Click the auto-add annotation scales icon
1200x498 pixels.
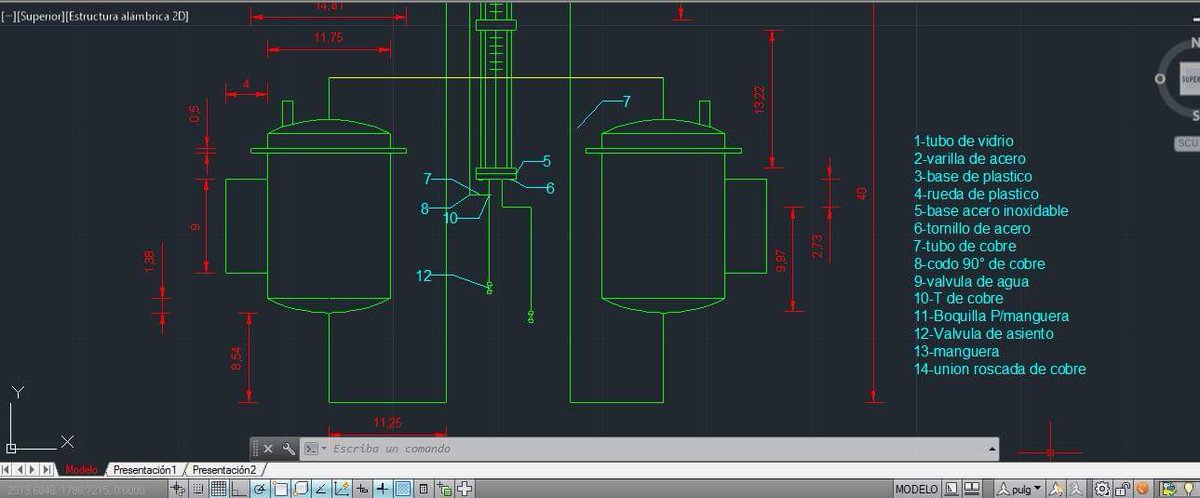(1077, 489)
